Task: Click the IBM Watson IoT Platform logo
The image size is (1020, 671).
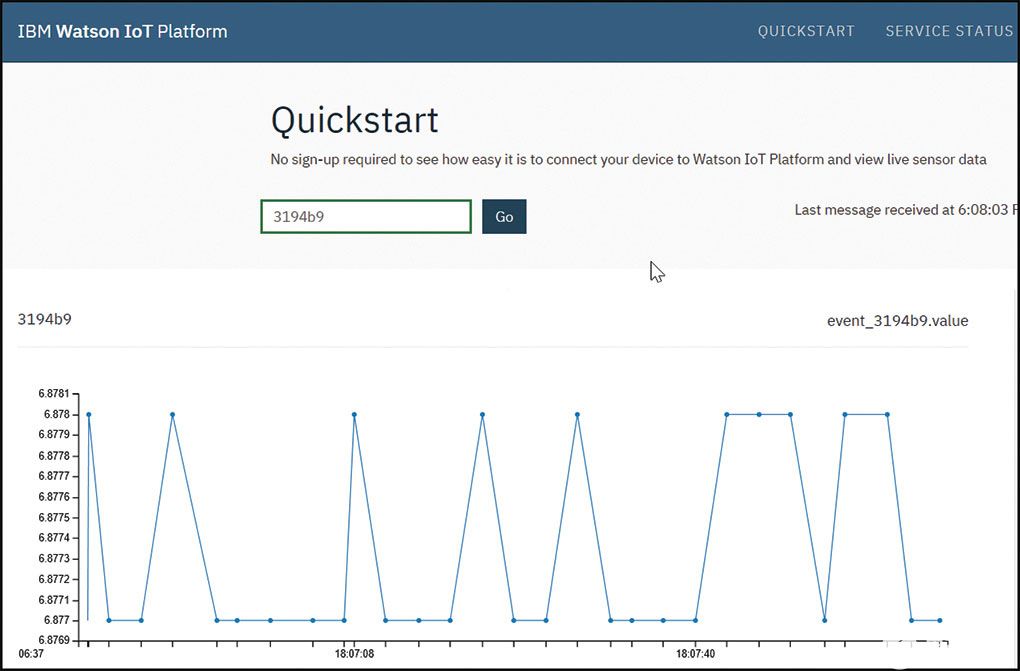Action: pos(122,31)
